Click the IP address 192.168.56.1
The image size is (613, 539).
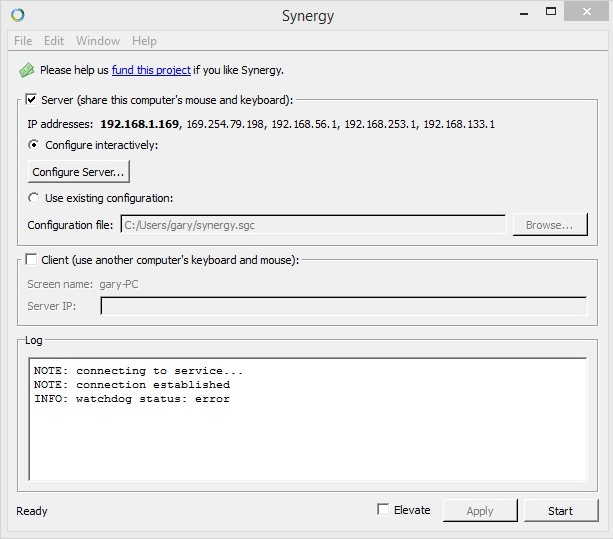(x=304, y=124)
